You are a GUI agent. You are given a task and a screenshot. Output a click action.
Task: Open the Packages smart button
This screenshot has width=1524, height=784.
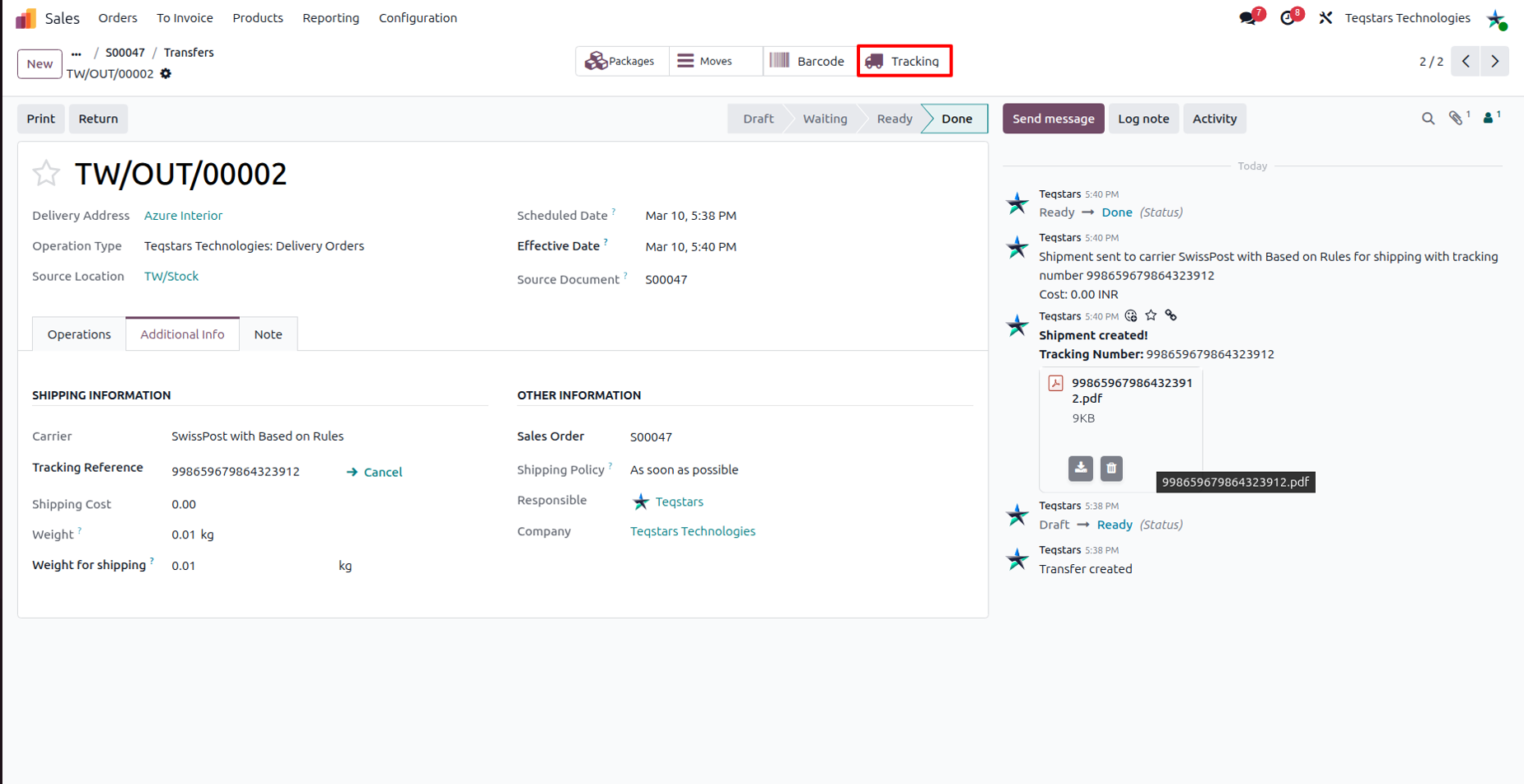tap(621, 61)
